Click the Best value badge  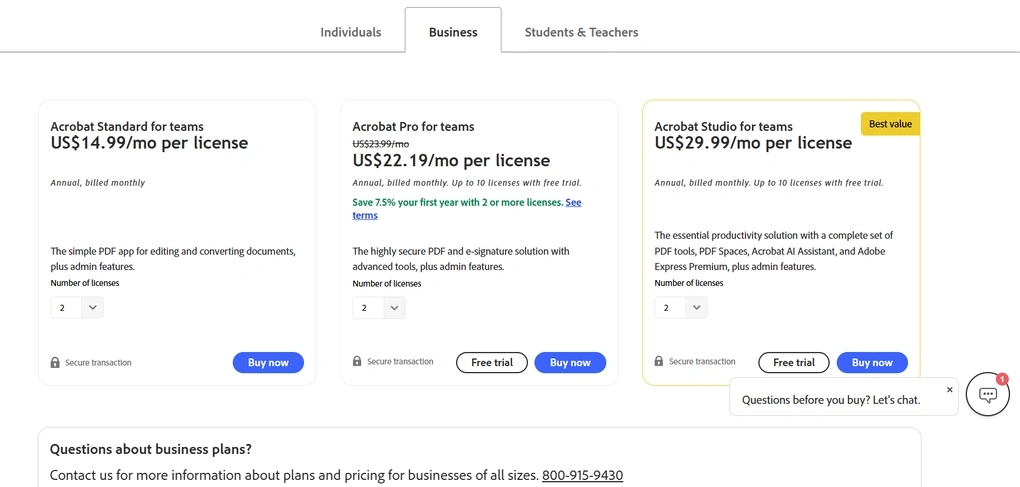tap(891, 124)
